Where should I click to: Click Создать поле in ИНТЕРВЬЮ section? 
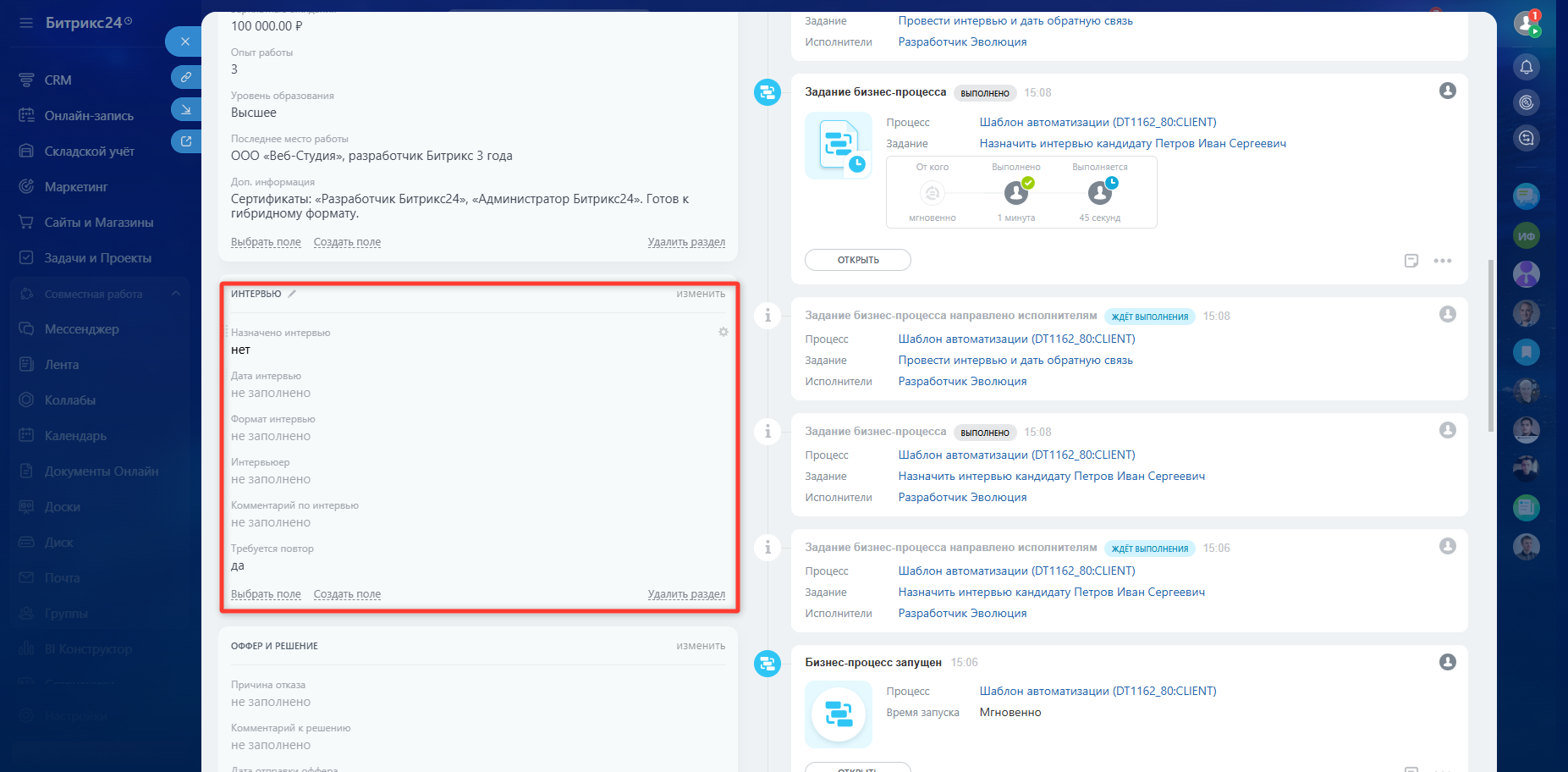[x=347, y=594]
